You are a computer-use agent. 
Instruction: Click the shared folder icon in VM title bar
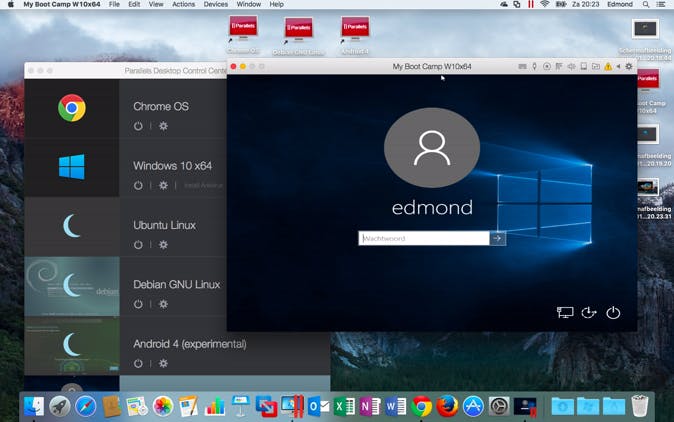click(596, 67)
